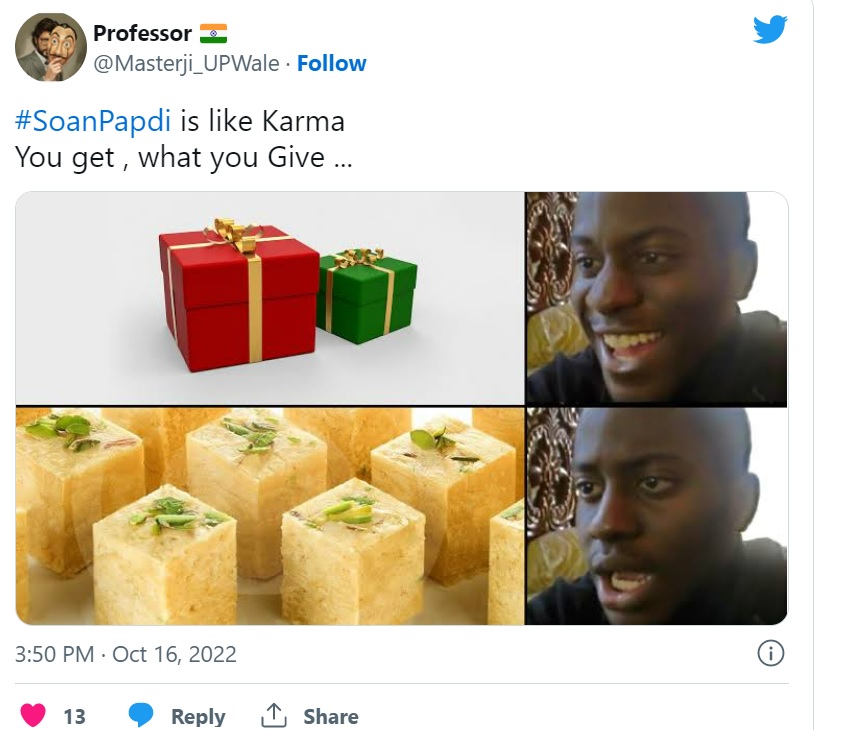This screenshot has width=857, height=730.
Task: Open the smiling man meme image
Action: point(656,298)
